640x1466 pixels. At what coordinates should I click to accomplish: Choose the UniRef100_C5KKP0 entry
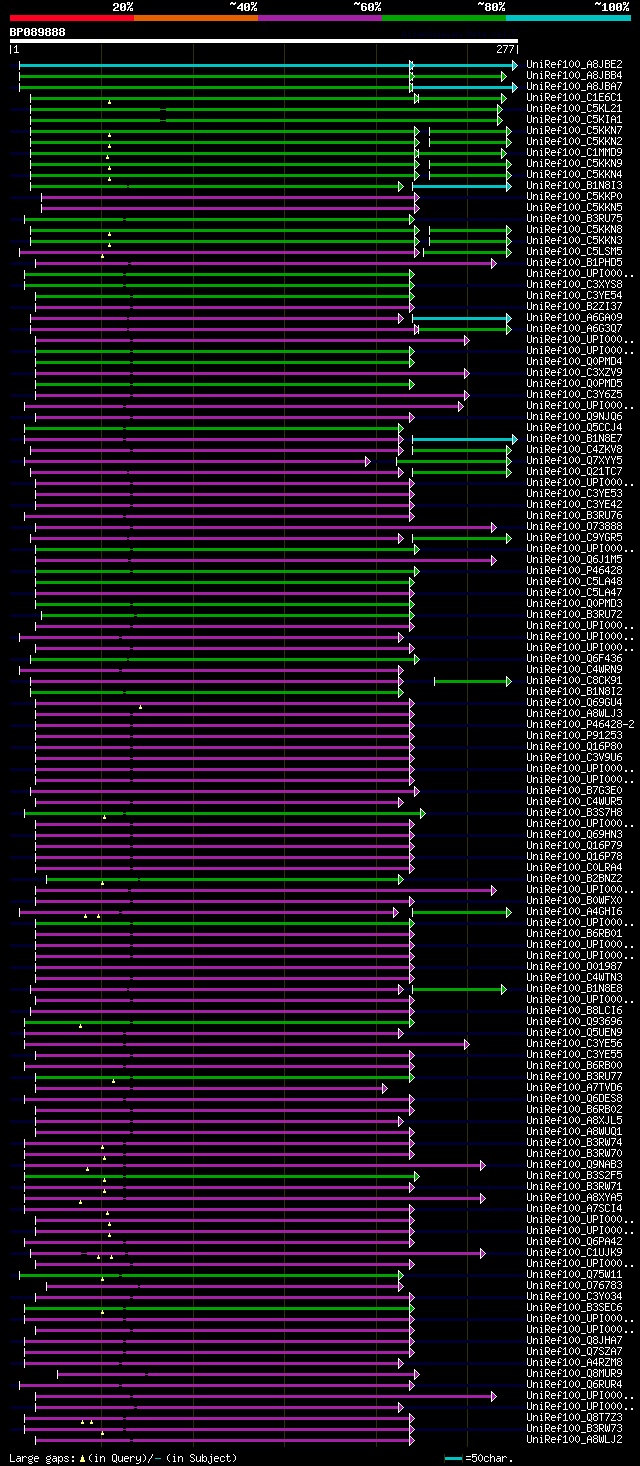click(x=574, y=196)
